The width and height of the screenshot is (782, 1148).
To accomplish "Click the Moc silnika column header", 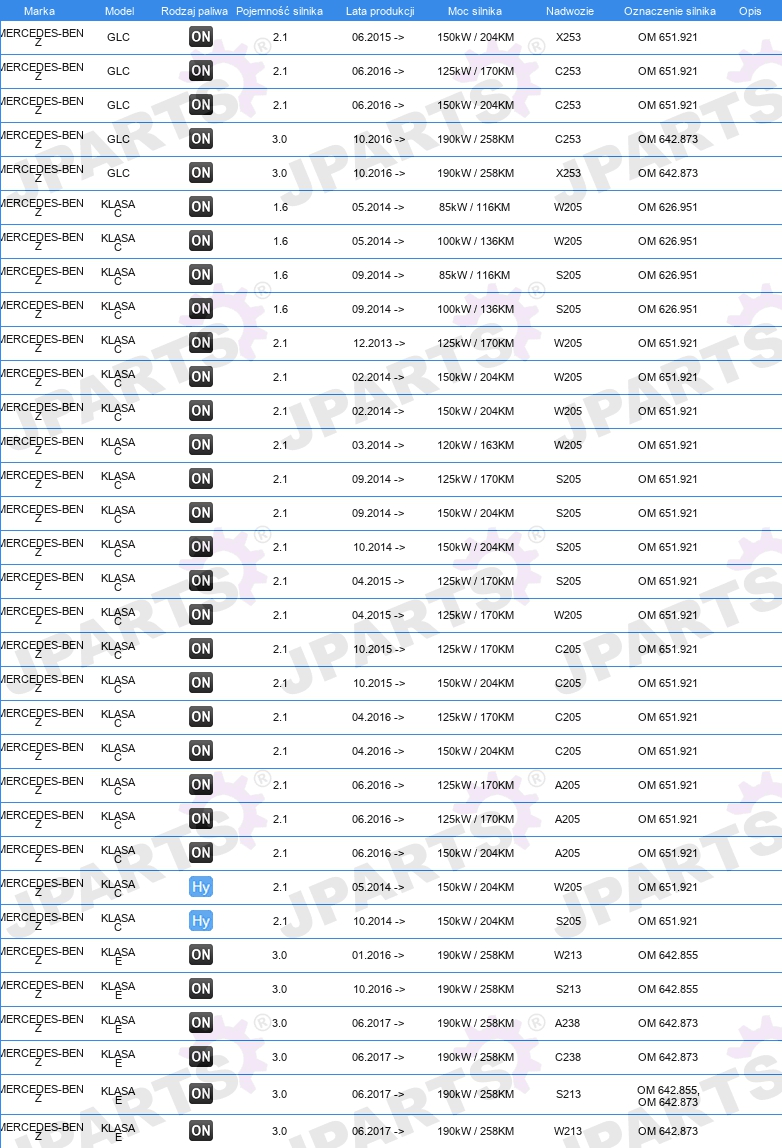I will 474,11.
